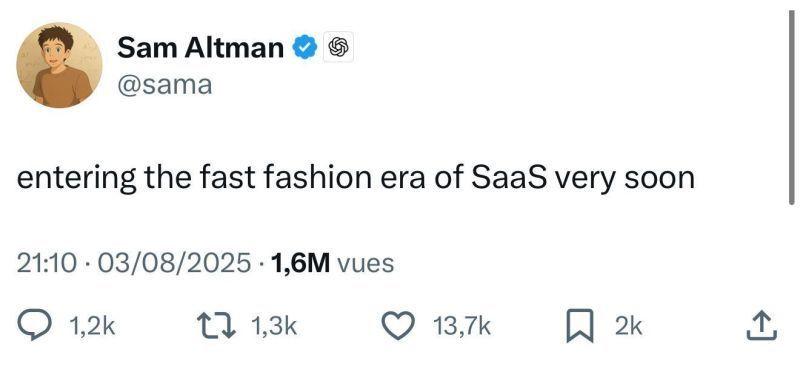Bookmark this tweet using the bookmark icon
The image size is (800, 384).
tap(580, 326)
